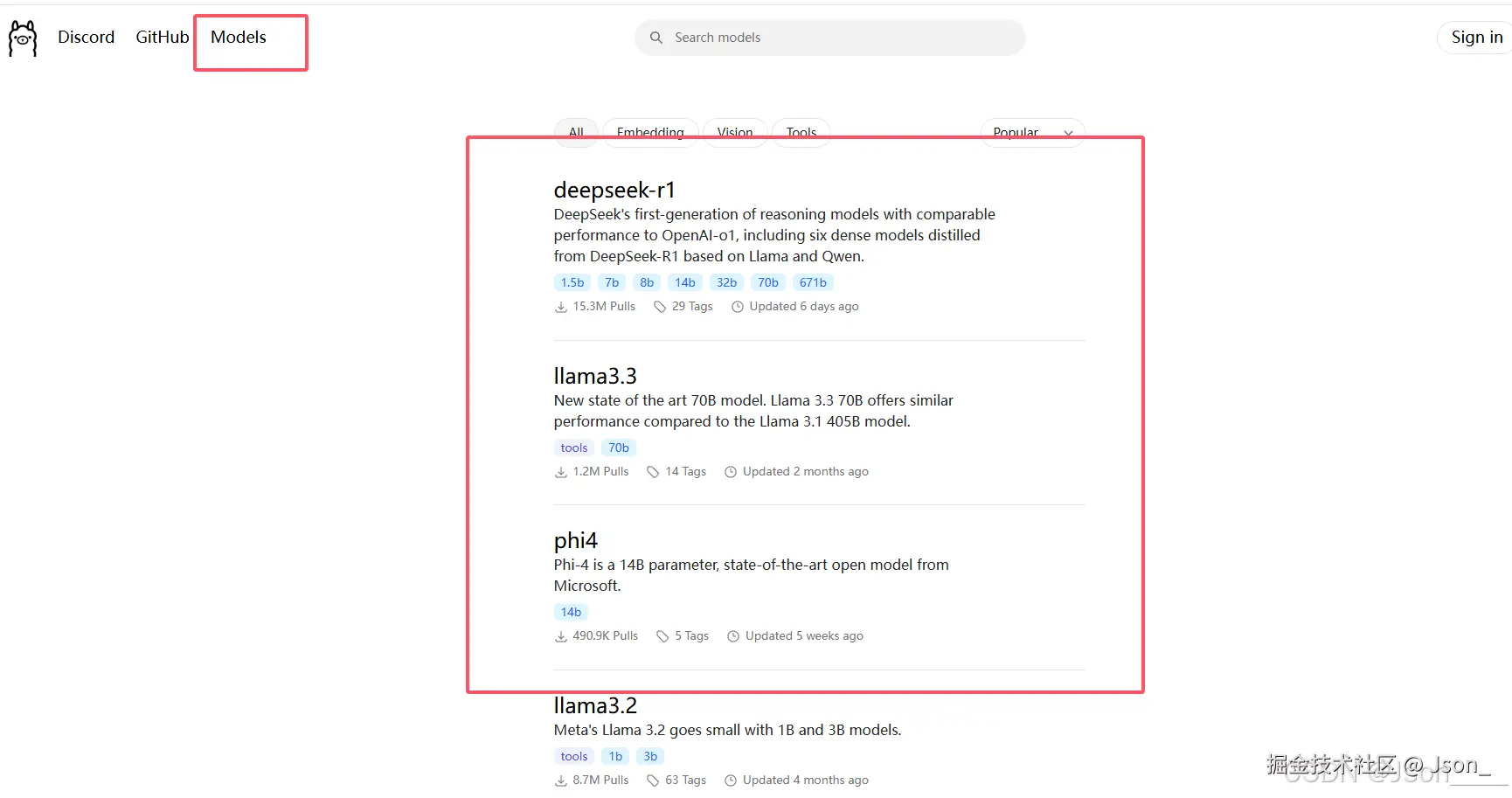Click the 8b tag of deepseek-r1
This screenshot has width=1512, height=798.
647,282
